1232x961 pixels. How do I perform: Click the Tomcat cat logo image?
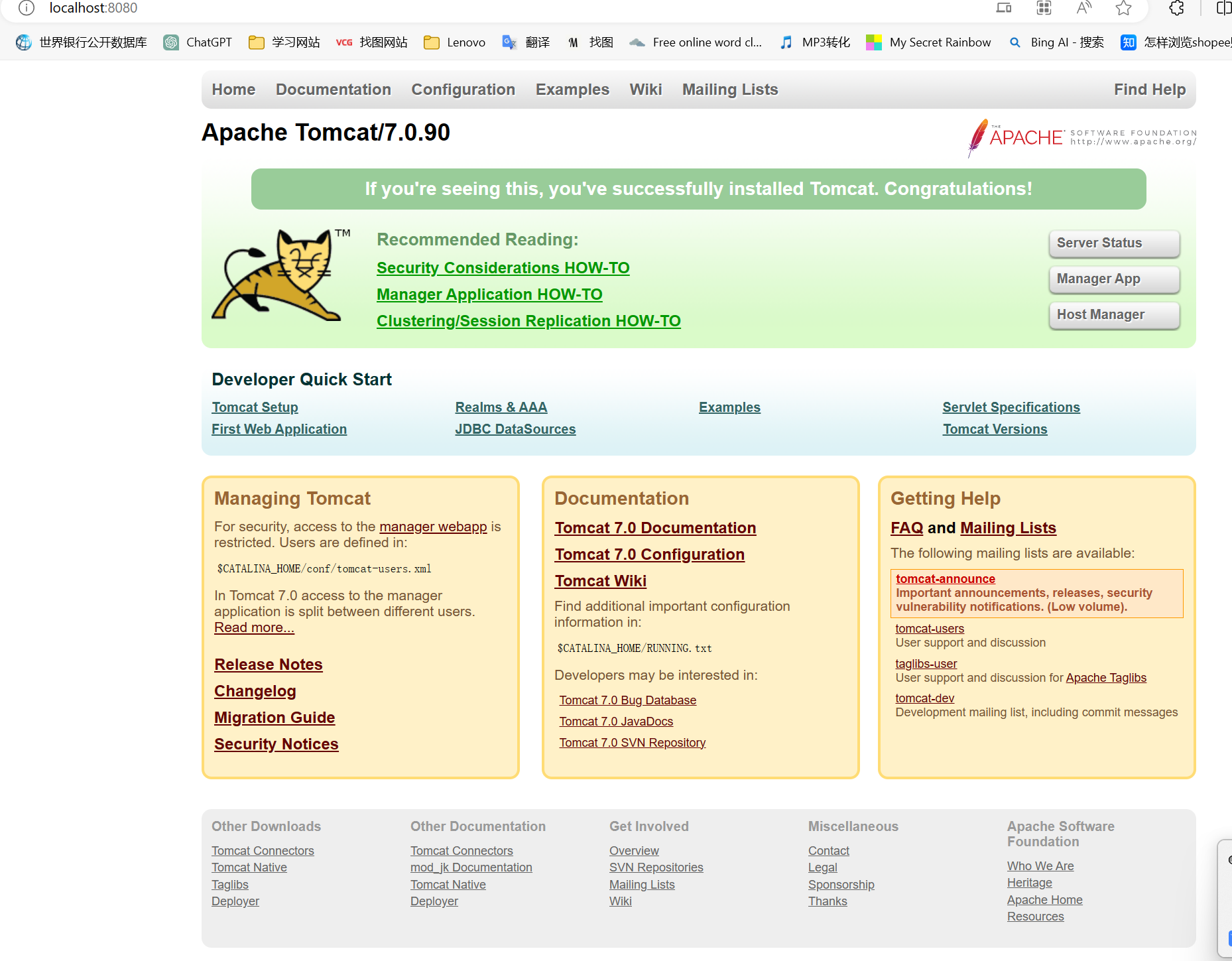(x=280, y=275)
